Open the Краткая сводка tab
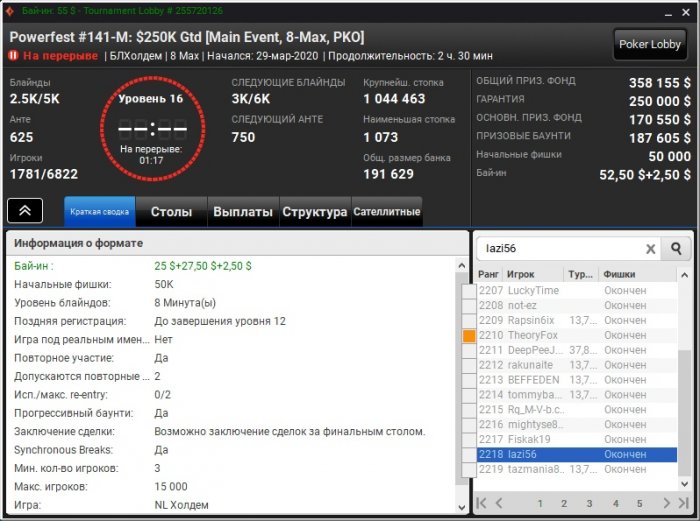Image resolution: width=700 pixels, height=521 pixels. 100,212
